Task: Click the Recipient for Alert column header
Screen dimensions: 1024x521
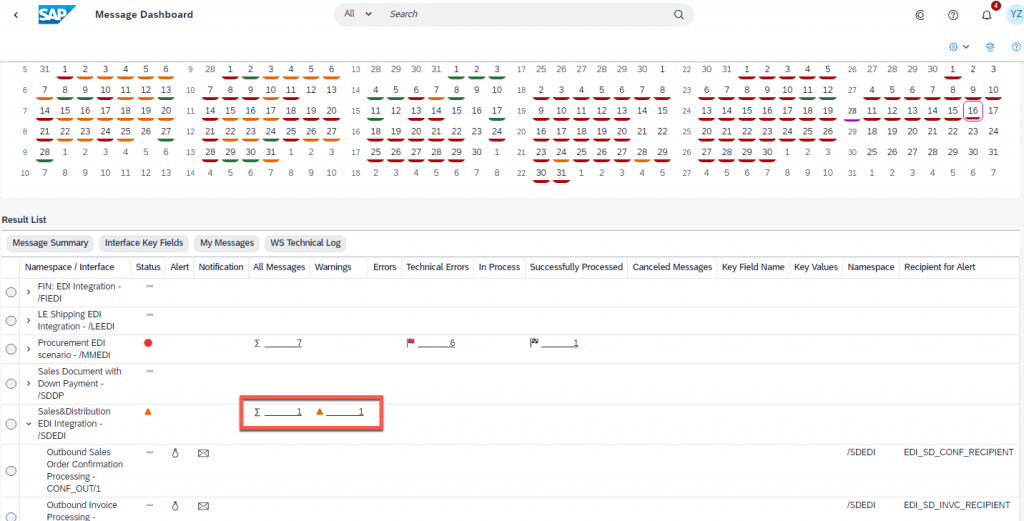Action: [x=940, y=267]
